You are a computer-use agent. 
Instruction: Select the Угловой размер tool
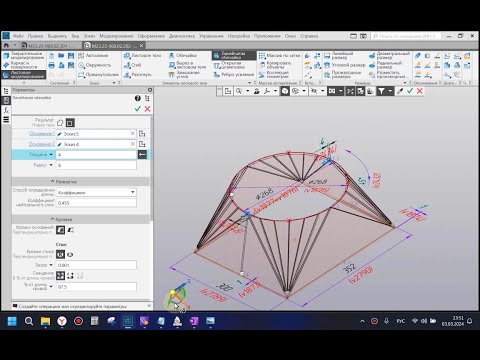[345, 65]
